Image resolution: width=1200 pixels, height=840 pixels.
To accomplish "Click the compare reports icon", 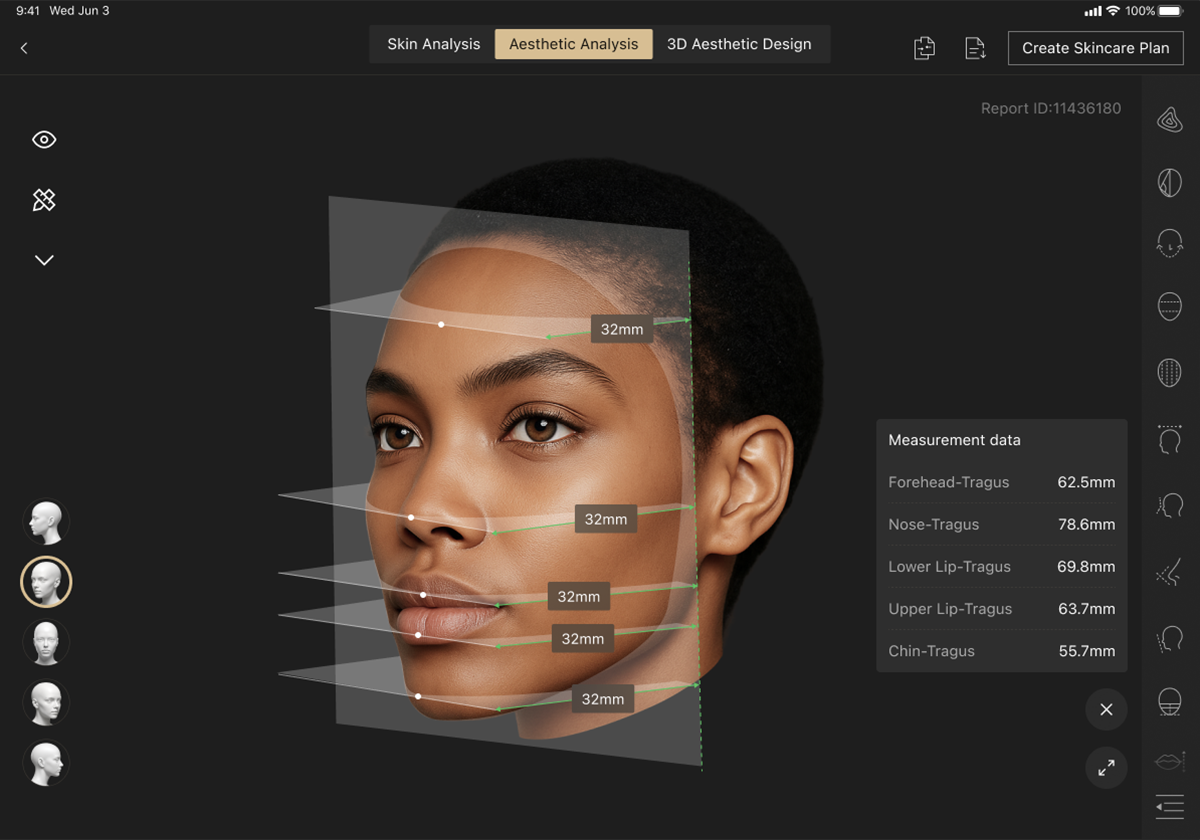I will pyautogui.click(x=924, y=48).
